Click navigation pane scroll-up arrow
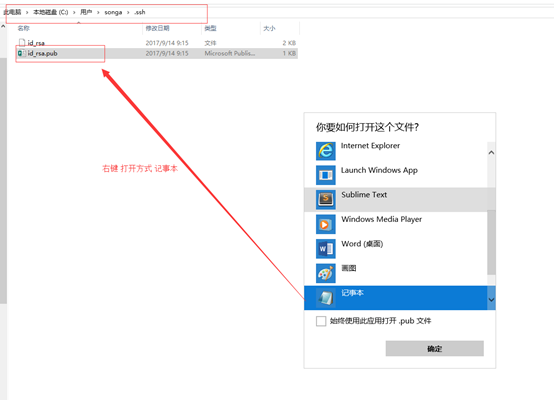Image resolution: width=554 pixels, height=400 pixels. 3,27
